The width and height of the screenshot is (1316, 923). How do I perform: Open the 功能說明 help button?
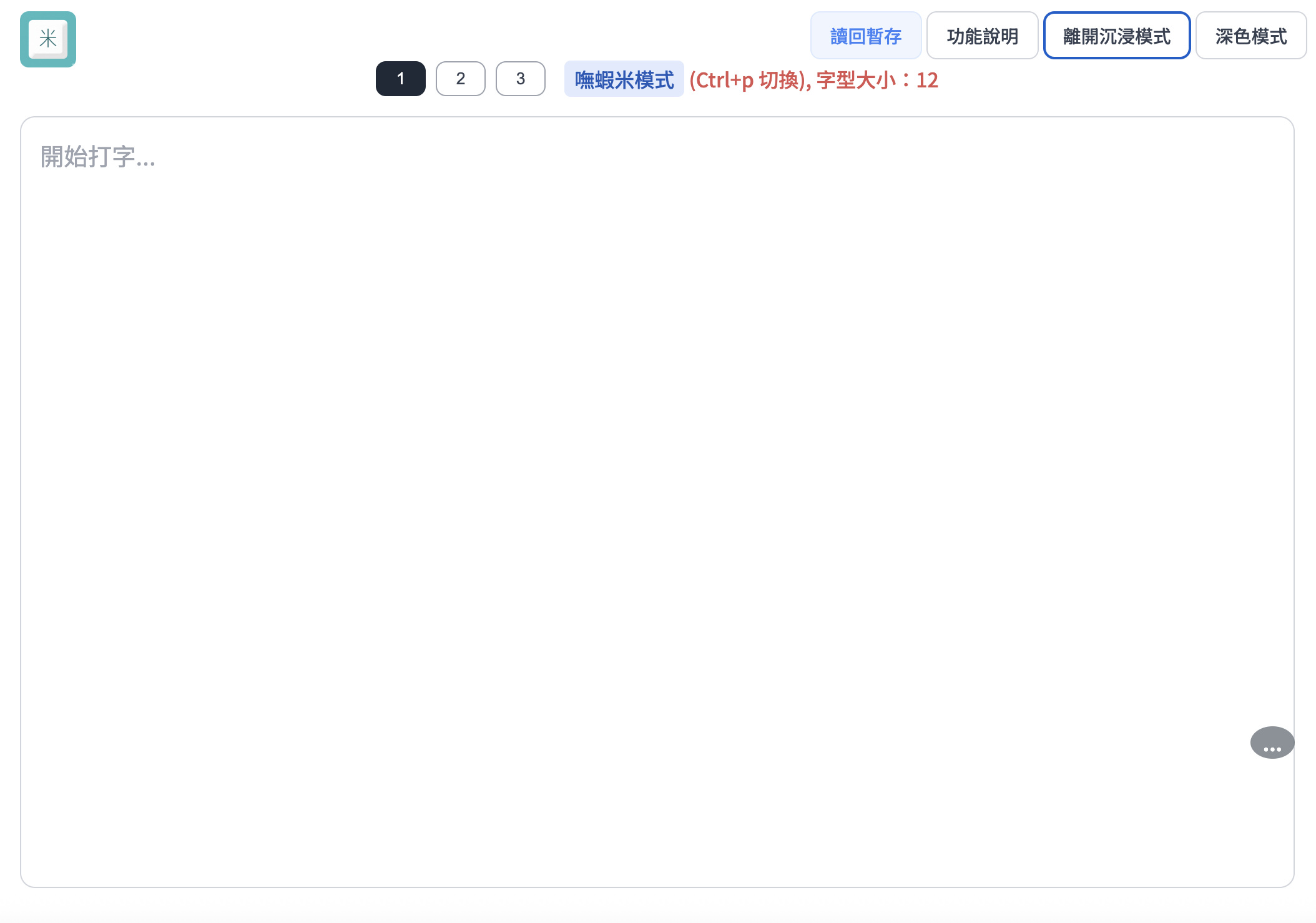[x=981, y=36]
